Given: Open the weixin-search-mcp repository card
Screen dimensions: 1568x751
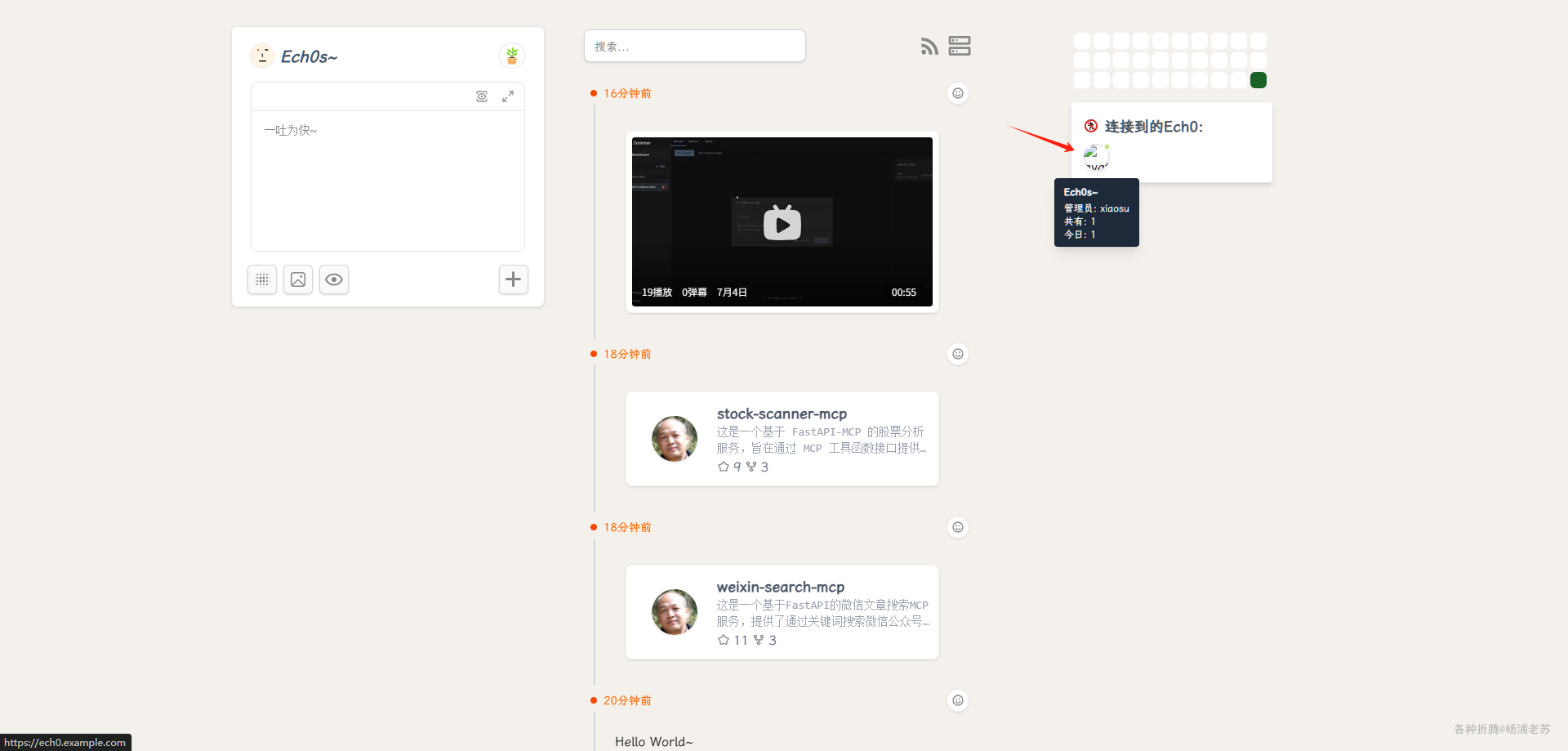Looking at the screenshot, I should pyautogui.click(x=782, y=612).
